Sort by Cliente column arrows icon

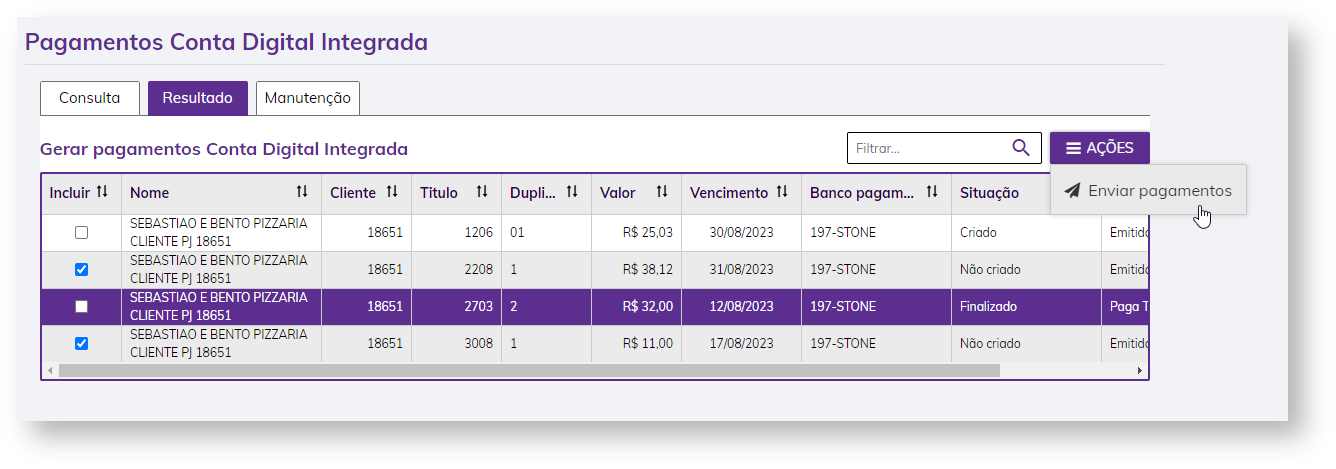(x=392, y=192)
